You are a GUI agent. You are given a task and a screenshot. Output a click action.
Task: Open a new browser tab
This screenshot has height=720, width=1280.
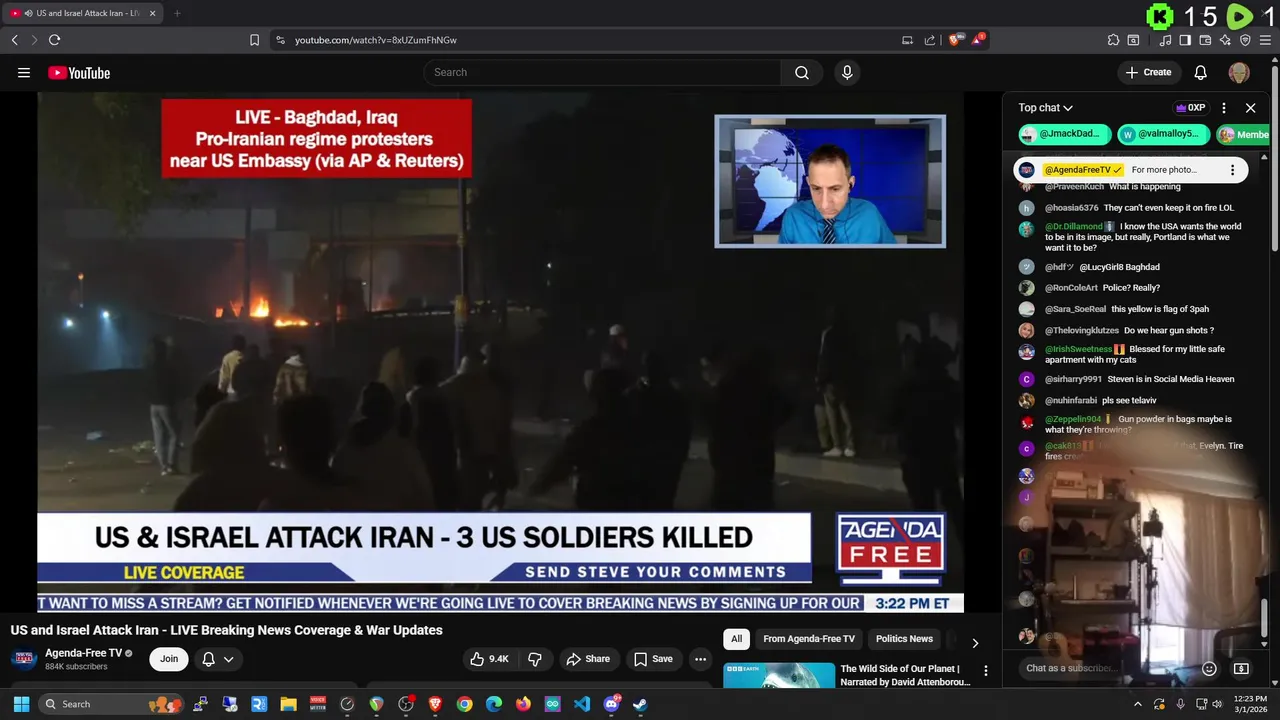[x=177, y=13]
